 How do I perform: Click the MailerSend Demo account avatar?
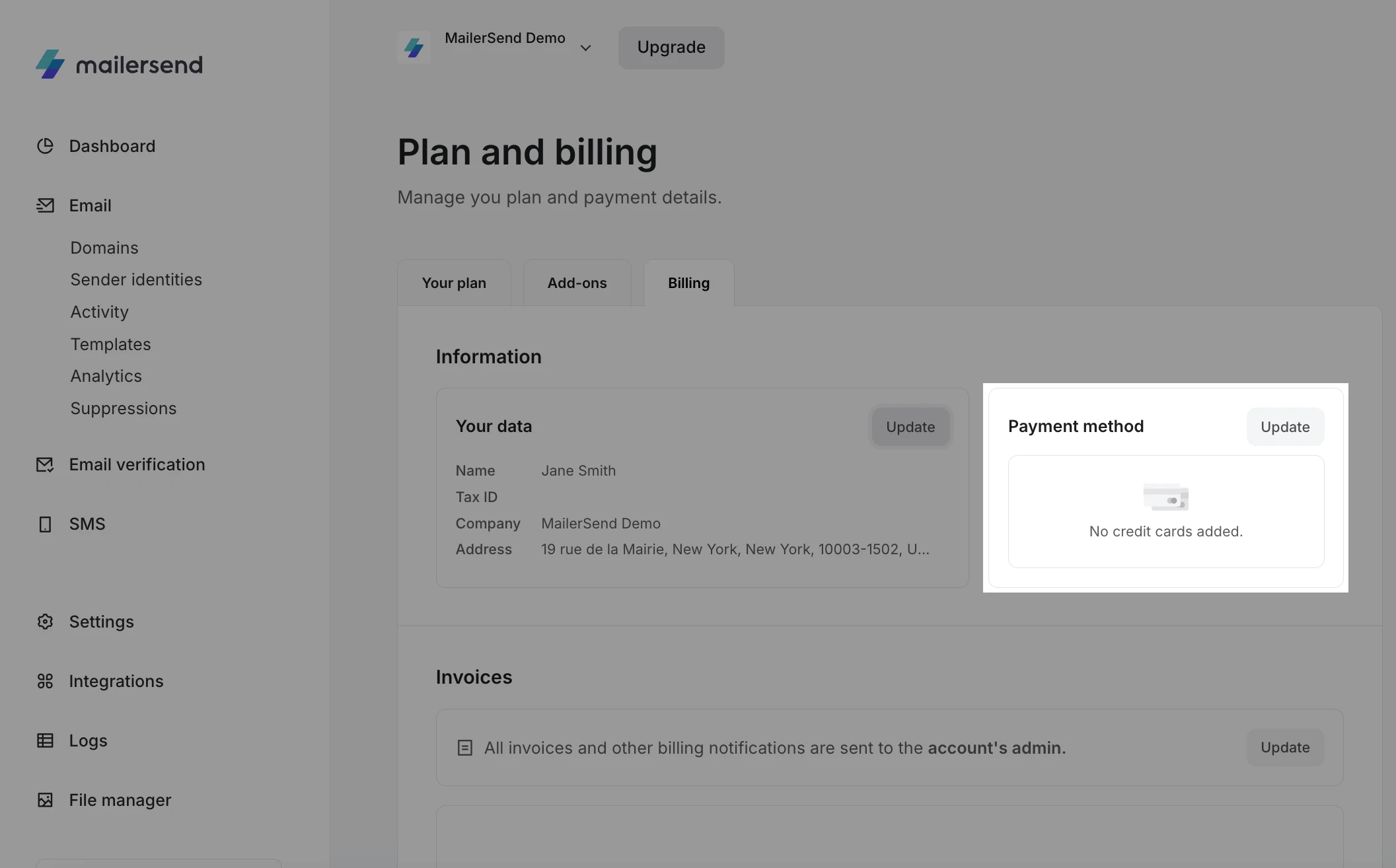point(414,47)
